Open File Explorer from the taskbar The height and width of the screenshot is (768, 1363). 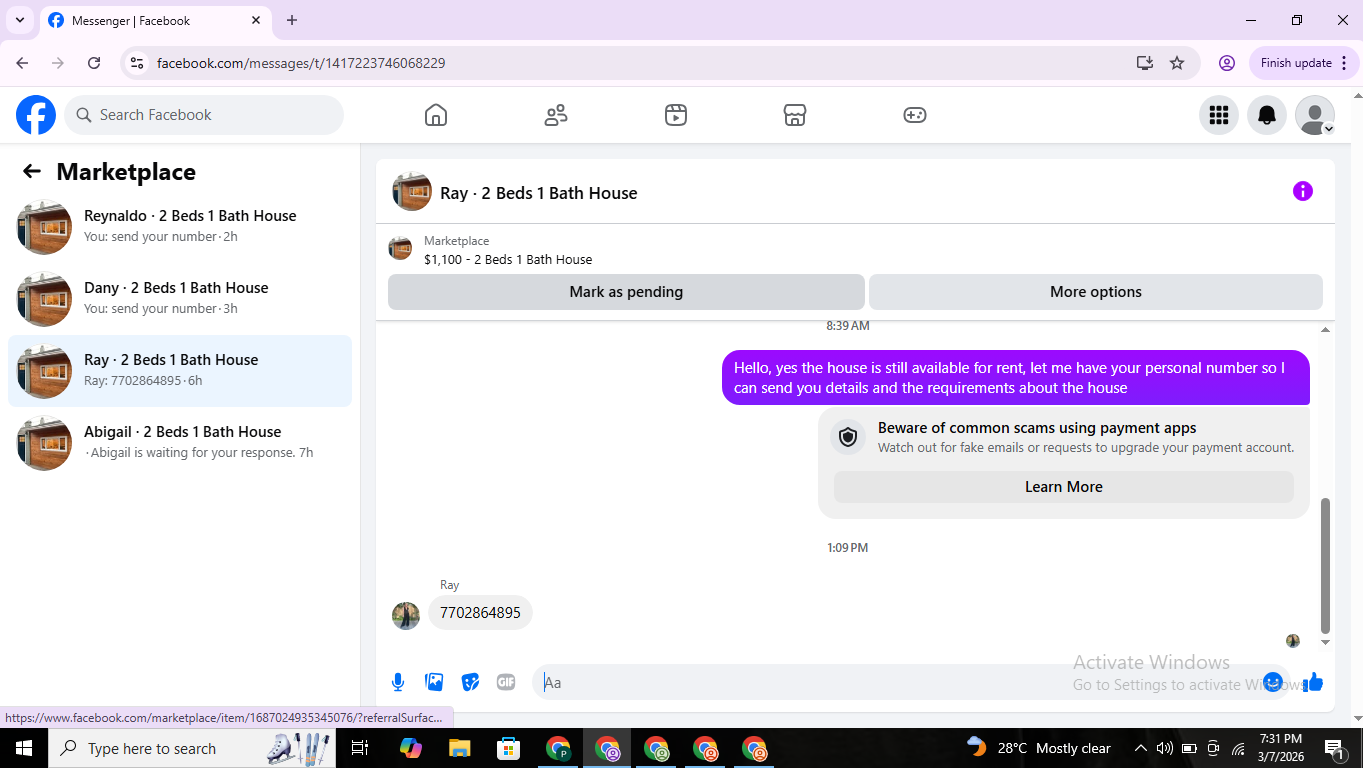pyautogui.click(x=459, y=748)
